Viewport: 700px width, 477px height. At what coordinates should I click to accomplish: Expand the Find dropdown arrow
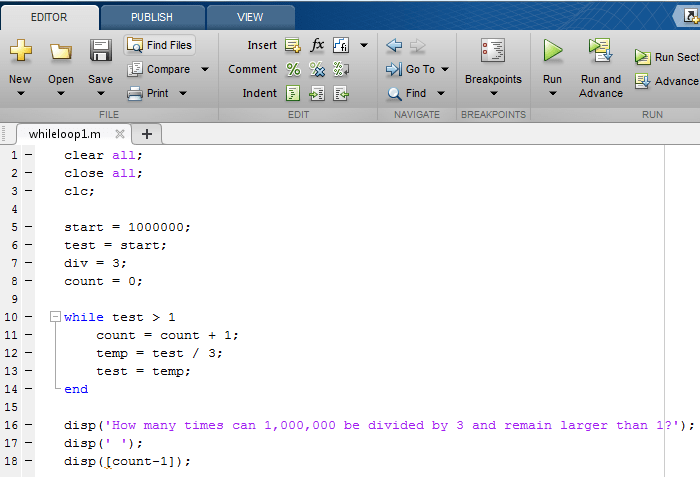coord(441,93)
